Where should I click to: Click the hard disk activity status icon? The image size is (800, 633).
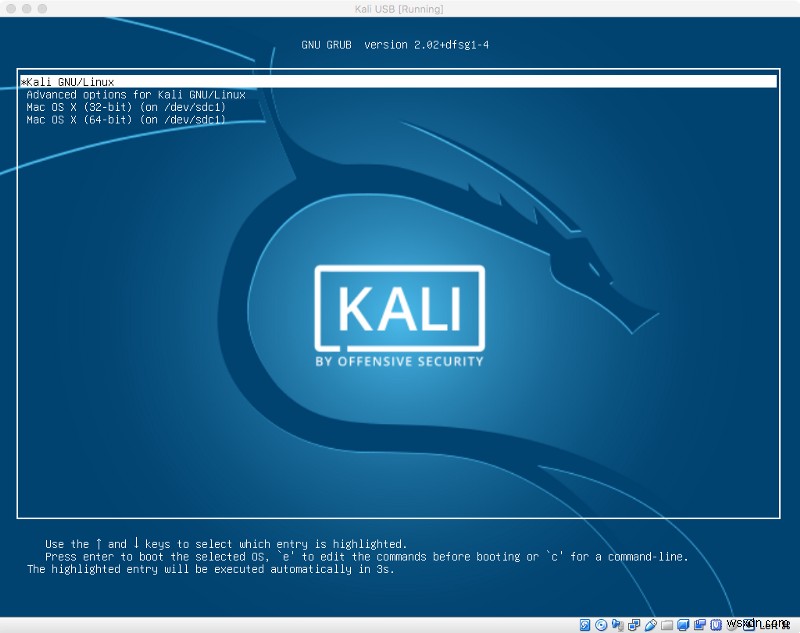[585, 625]
